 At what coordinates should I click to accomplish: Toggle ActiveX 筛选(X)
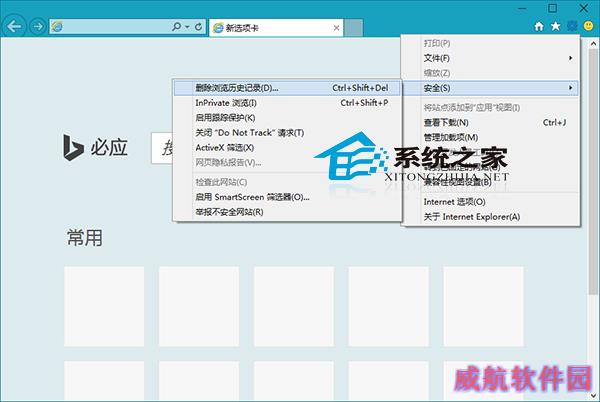point(287,148)
